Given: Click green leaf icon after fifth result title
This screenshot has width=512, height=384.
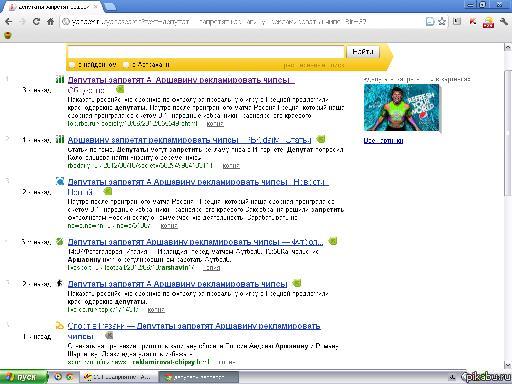Looking at the screenshot, I should (297, 283).
